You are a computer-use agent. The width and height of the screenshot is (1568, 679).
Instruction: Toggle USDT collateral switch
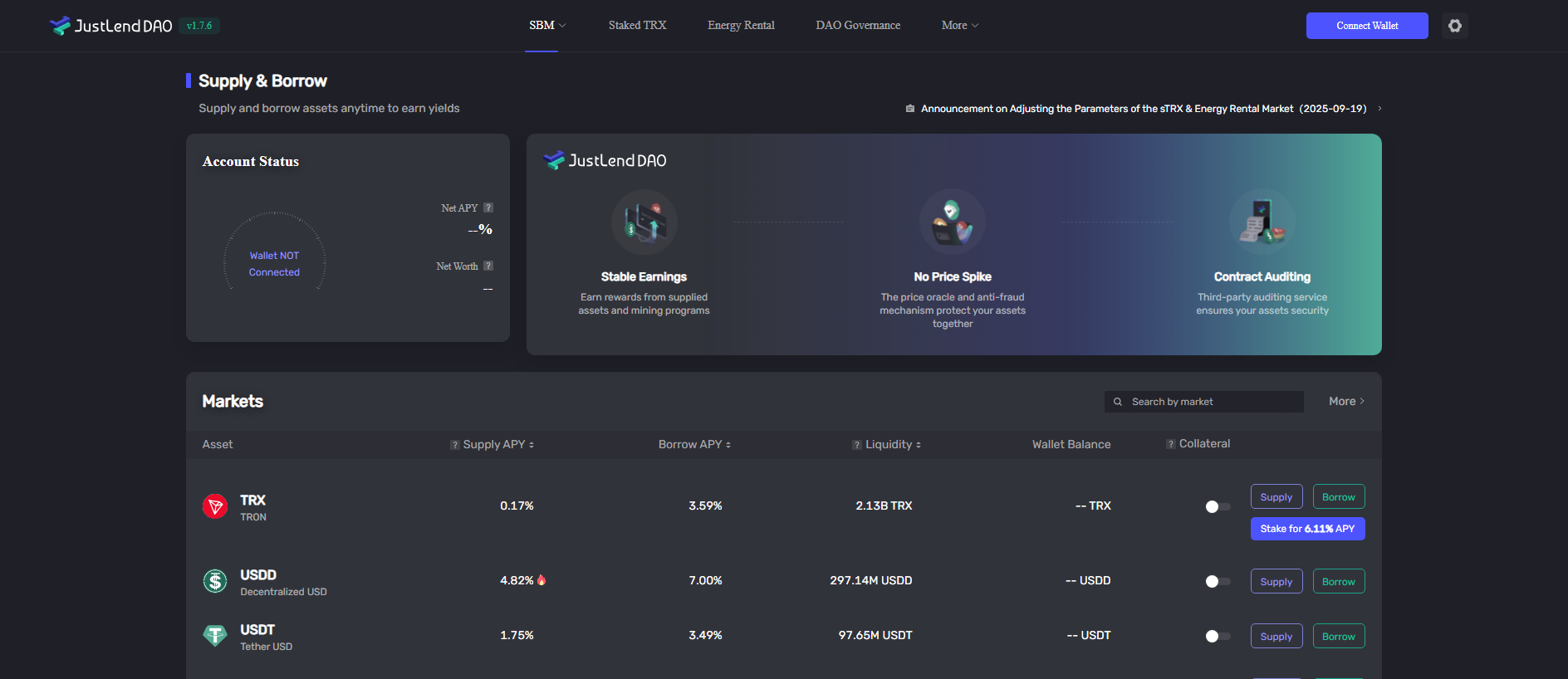[x=1218, y=637]
